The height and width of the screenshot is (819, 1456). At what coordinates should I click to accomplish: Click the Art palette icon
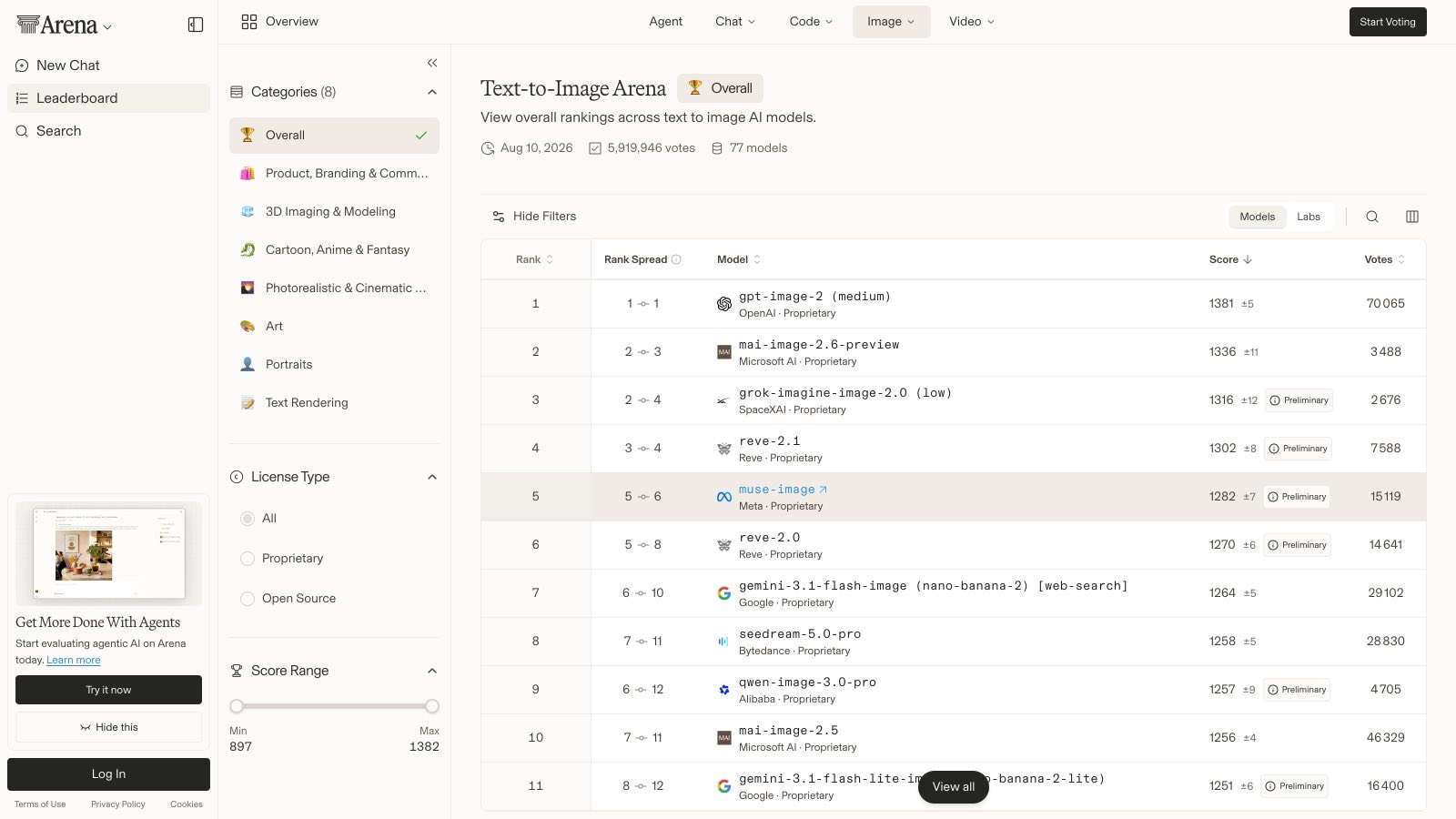(x=248, y=326)
